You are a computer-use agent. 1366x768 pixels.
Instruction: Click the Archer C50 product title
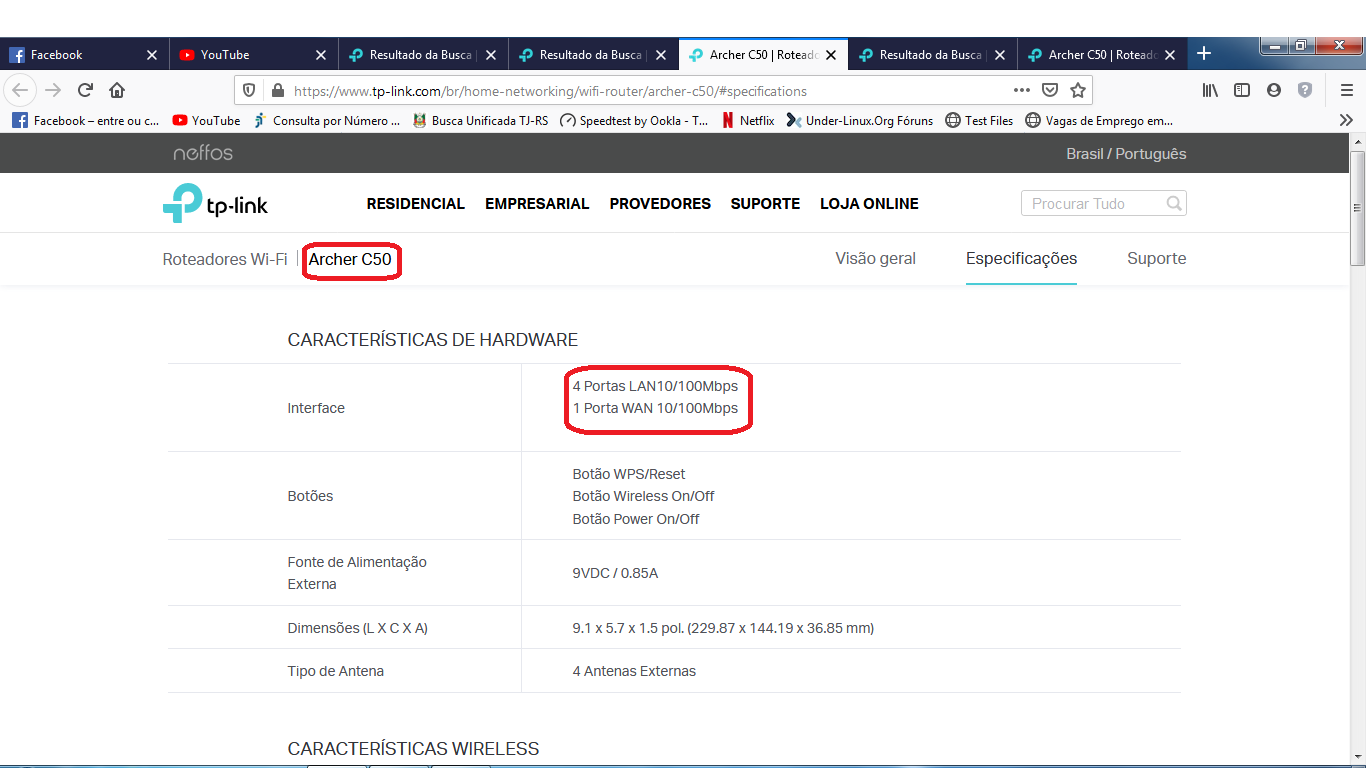[x=350, y=259]
